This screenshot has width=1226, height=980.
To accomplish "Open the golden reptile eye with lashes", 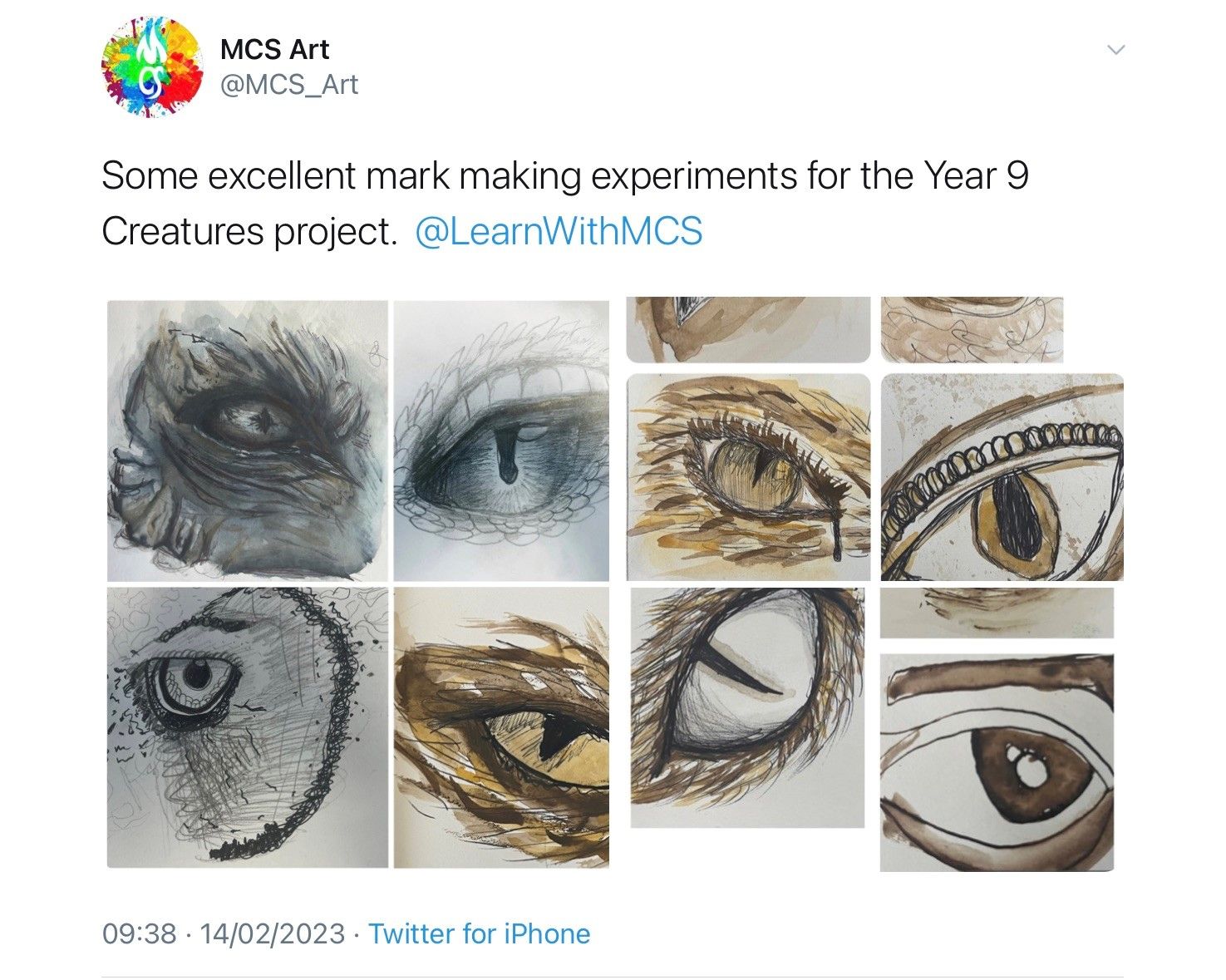I will pos(748,477).
